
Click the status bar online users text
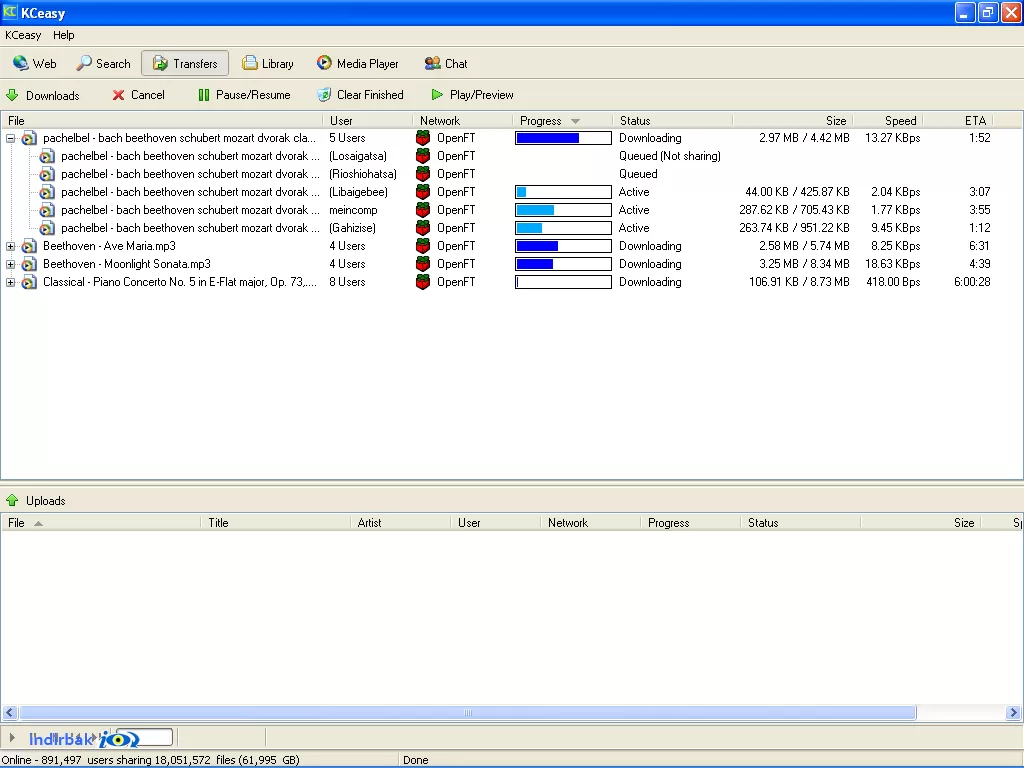(x=151, y=760)
